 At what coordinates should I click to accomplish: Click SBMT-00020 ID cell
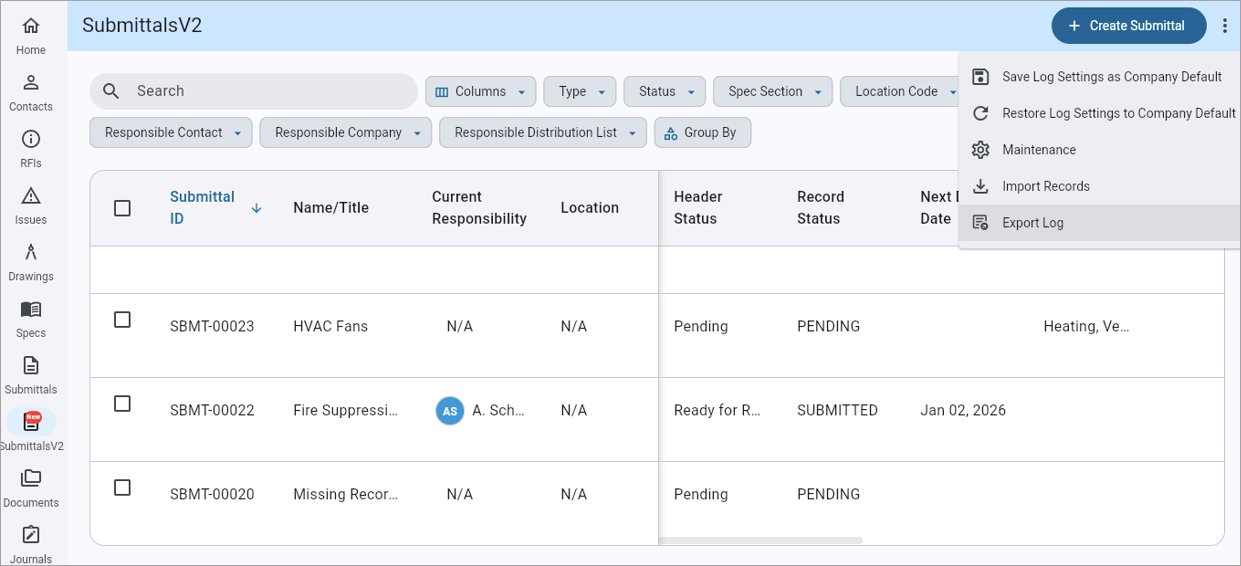point(212,494)
